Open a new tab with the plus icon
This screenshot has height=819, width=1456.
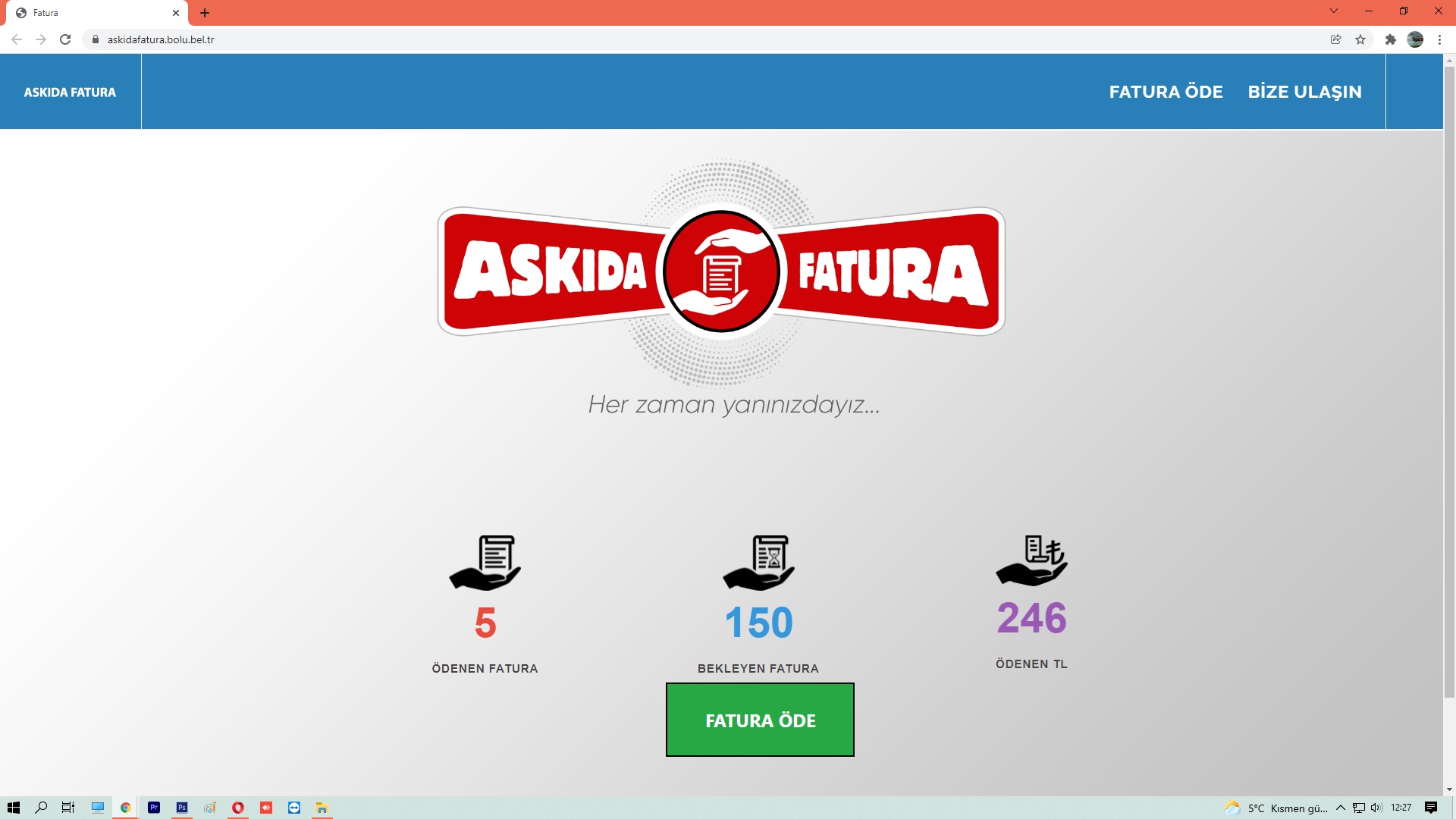pos(205,13)
